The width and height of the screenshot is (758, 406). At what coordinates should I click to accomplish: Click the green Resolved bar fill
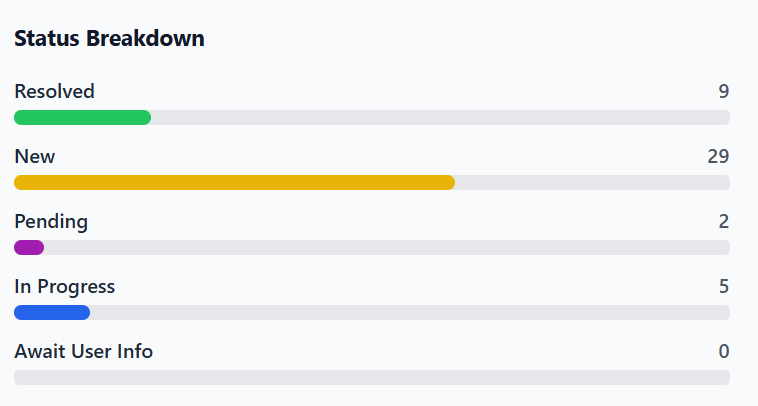coord(82,118)
